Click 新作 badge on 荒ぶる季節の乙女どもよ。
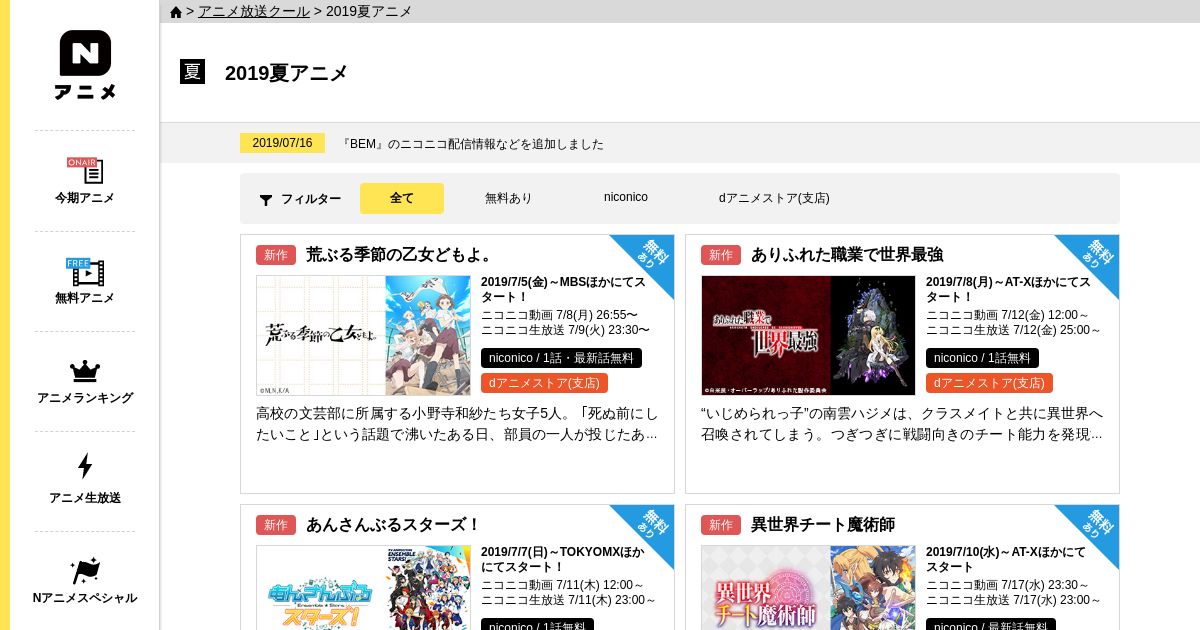1200x630 pixels. coord(276,255)
